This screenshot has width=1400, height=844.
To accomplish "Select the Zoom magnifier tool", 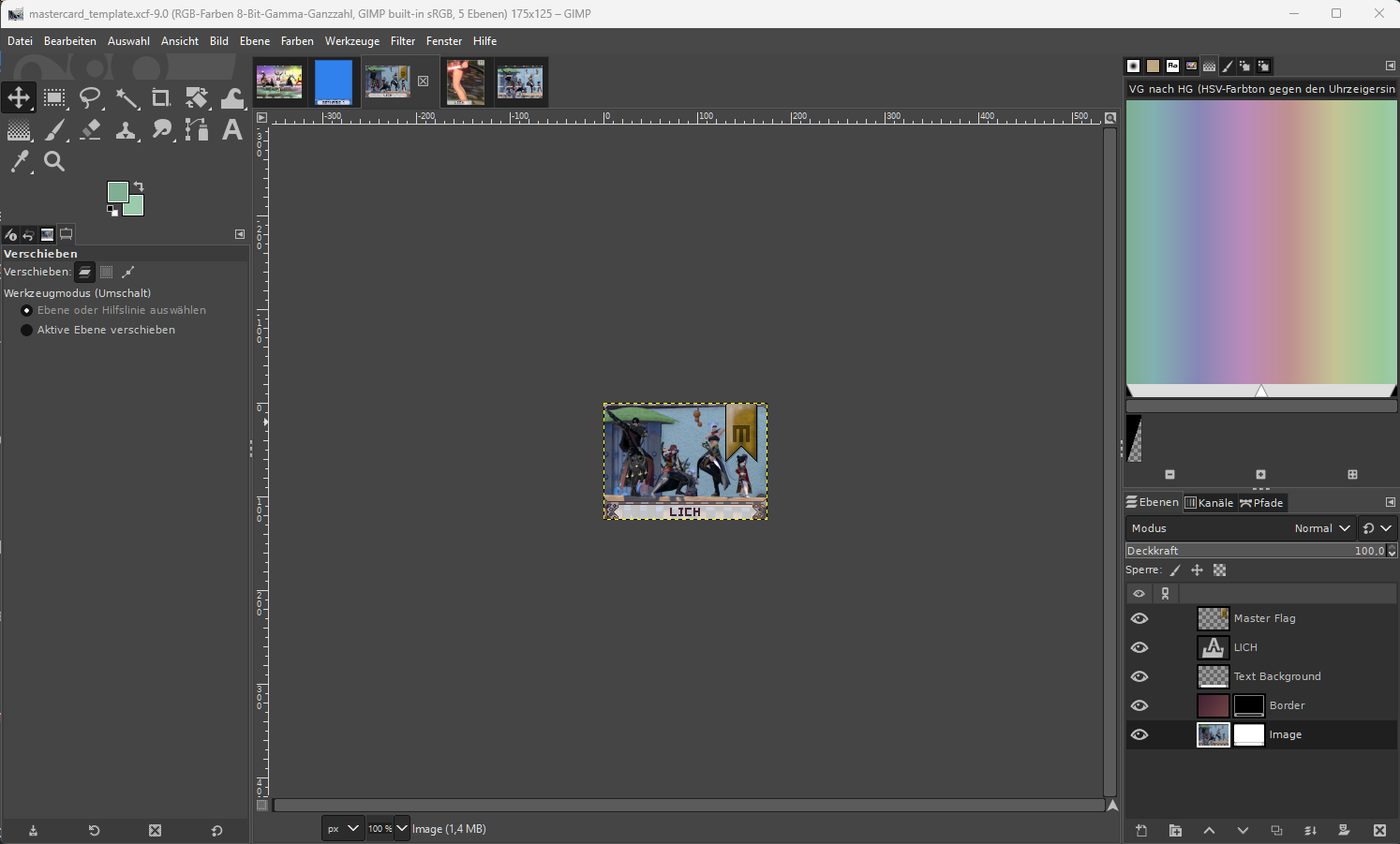I will coord(54,162).
